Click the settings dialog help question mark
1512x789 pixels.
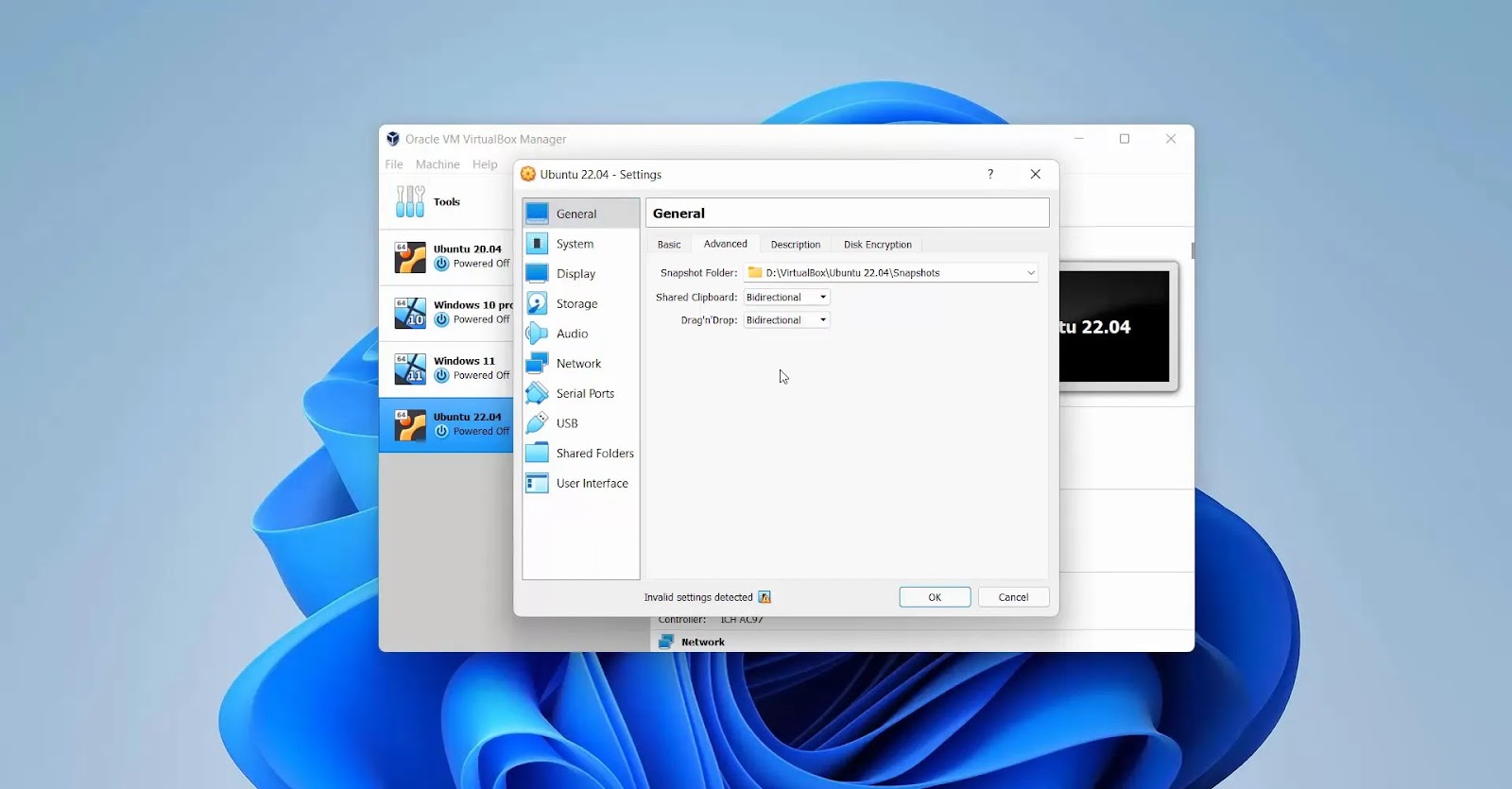click(x=990, y=174)
